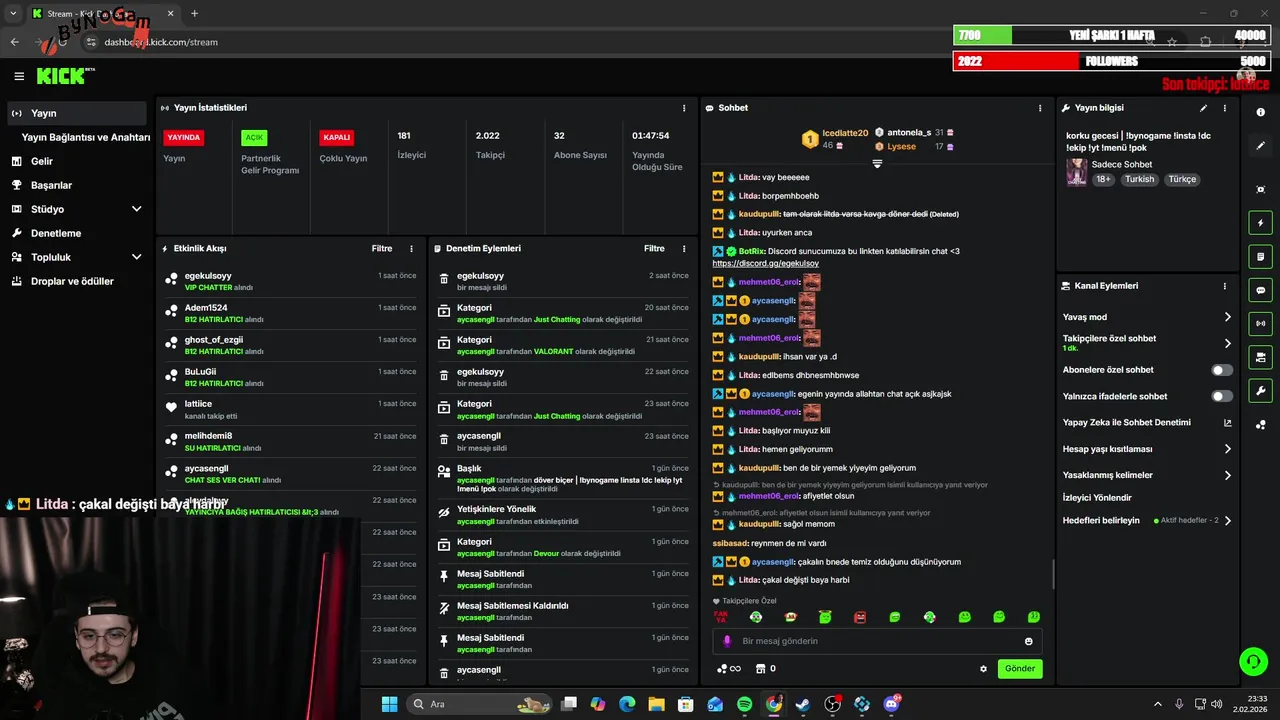Insert the red FAKYA emote

720,618
